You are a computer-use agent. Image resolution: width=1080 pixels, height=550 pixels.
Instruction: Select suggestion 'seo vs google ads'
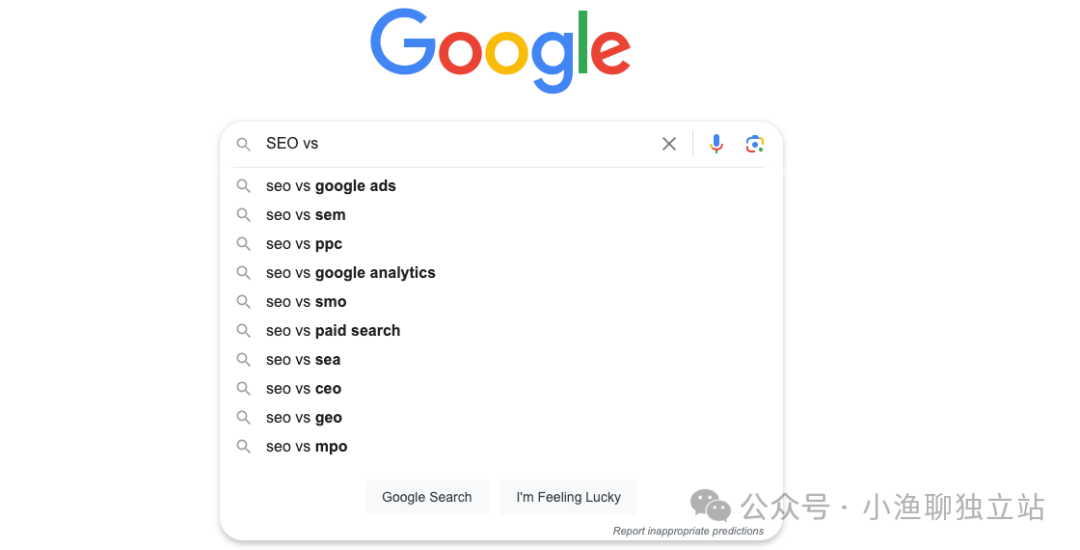point(501,186)
